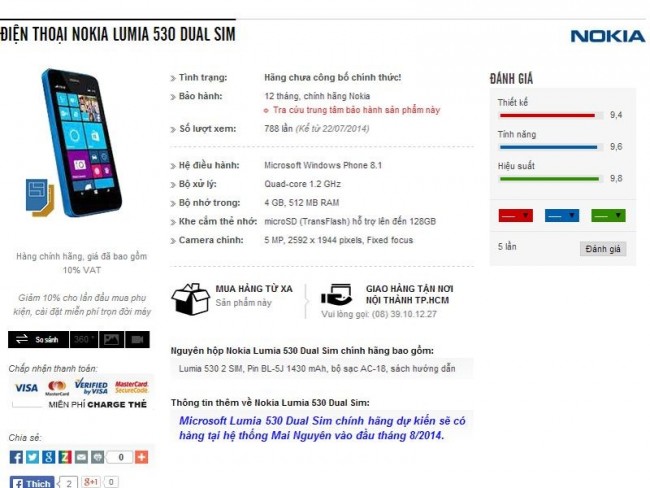This screenshot has width=650, height=488.
Task: Share via the Zing Z icon
Action: pyautogui.click(x=65, y=457)
